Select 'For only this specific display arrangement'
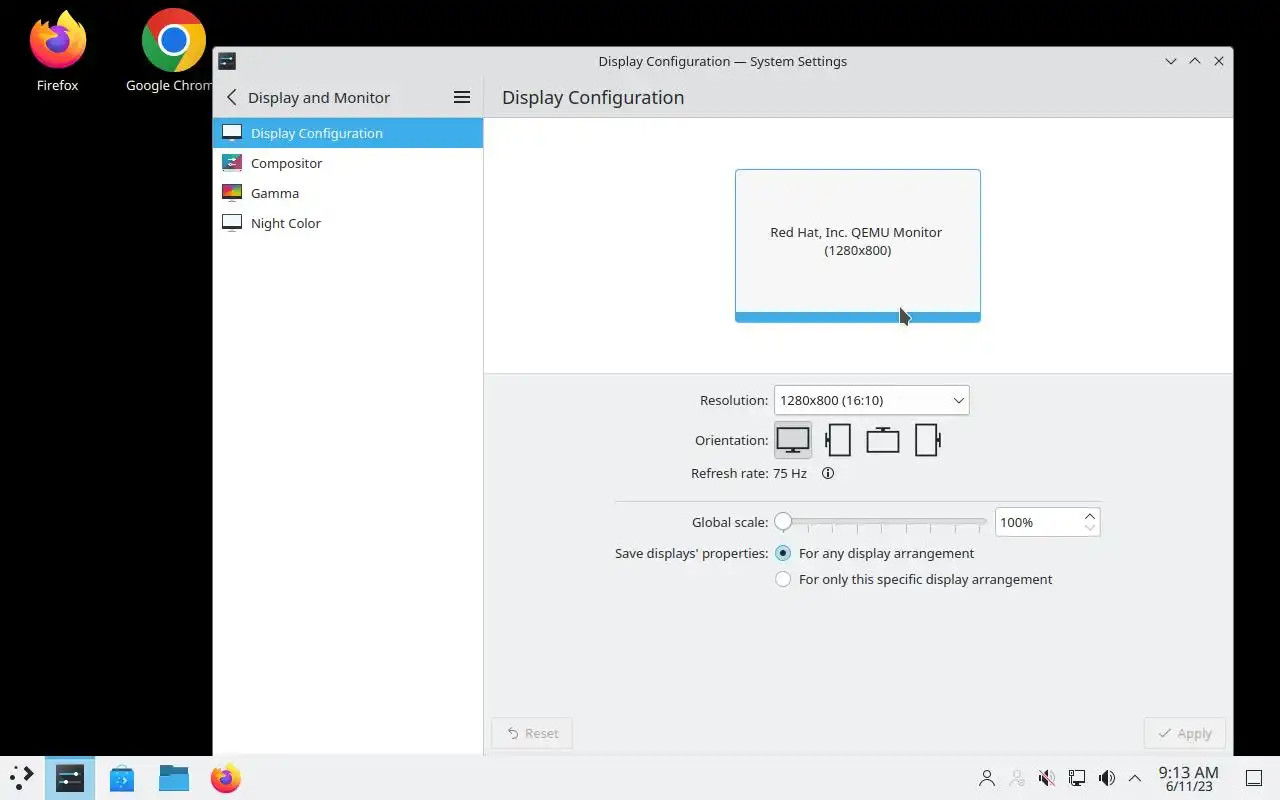Viewport: 1280px width, 800px height. click(914, 579)
